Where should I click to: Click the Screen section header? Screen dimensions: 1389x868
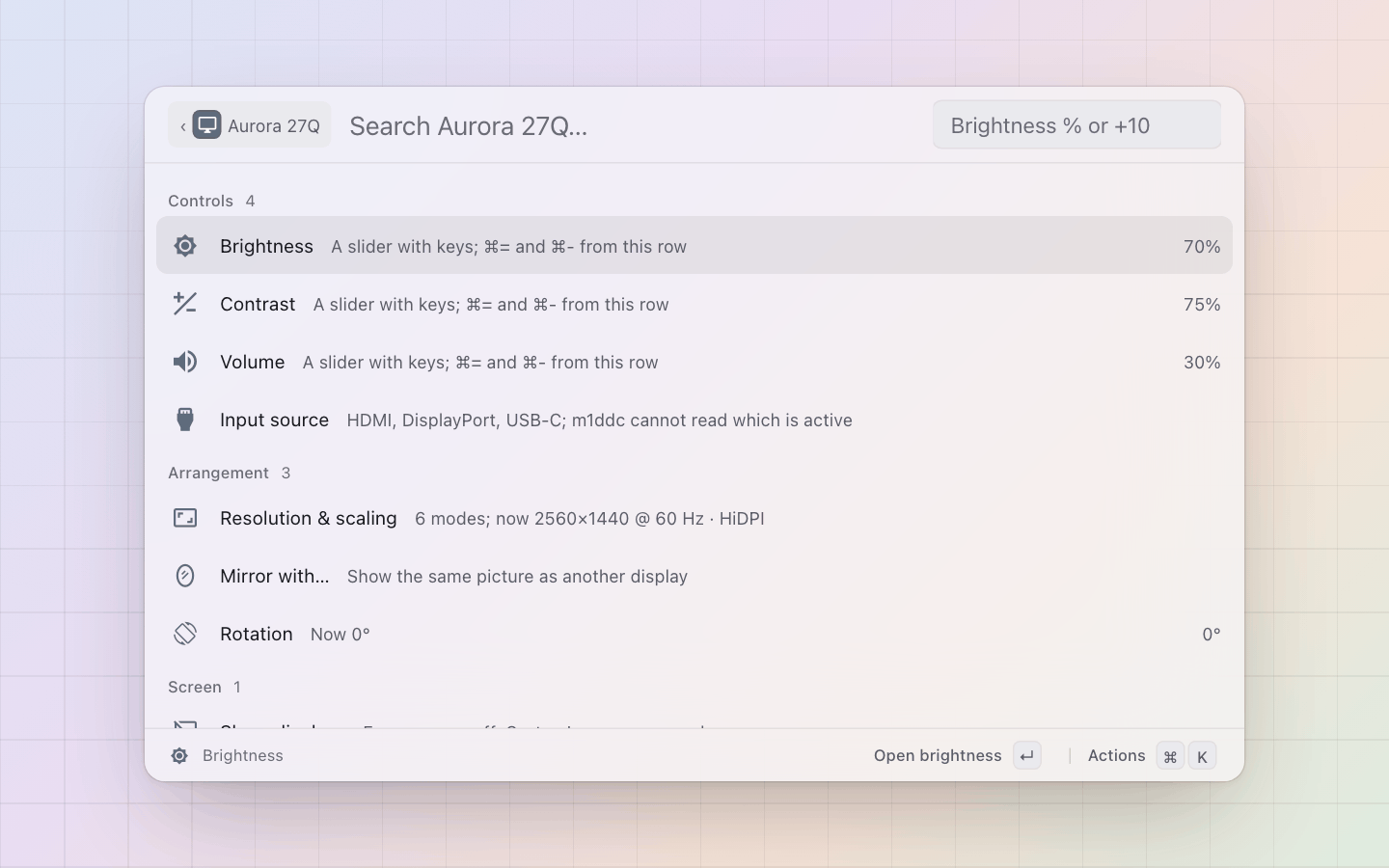[204, 687]
